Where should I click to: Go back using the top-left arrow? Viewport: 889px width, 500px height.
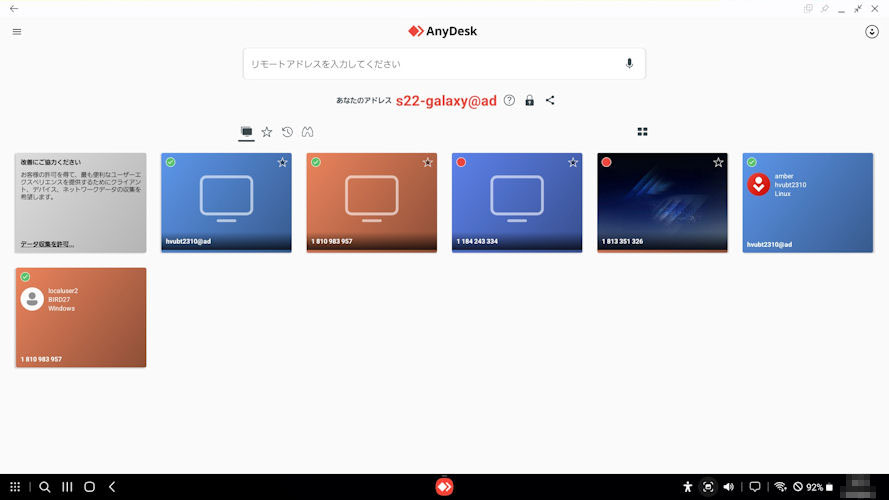click(x=14, y=9)
